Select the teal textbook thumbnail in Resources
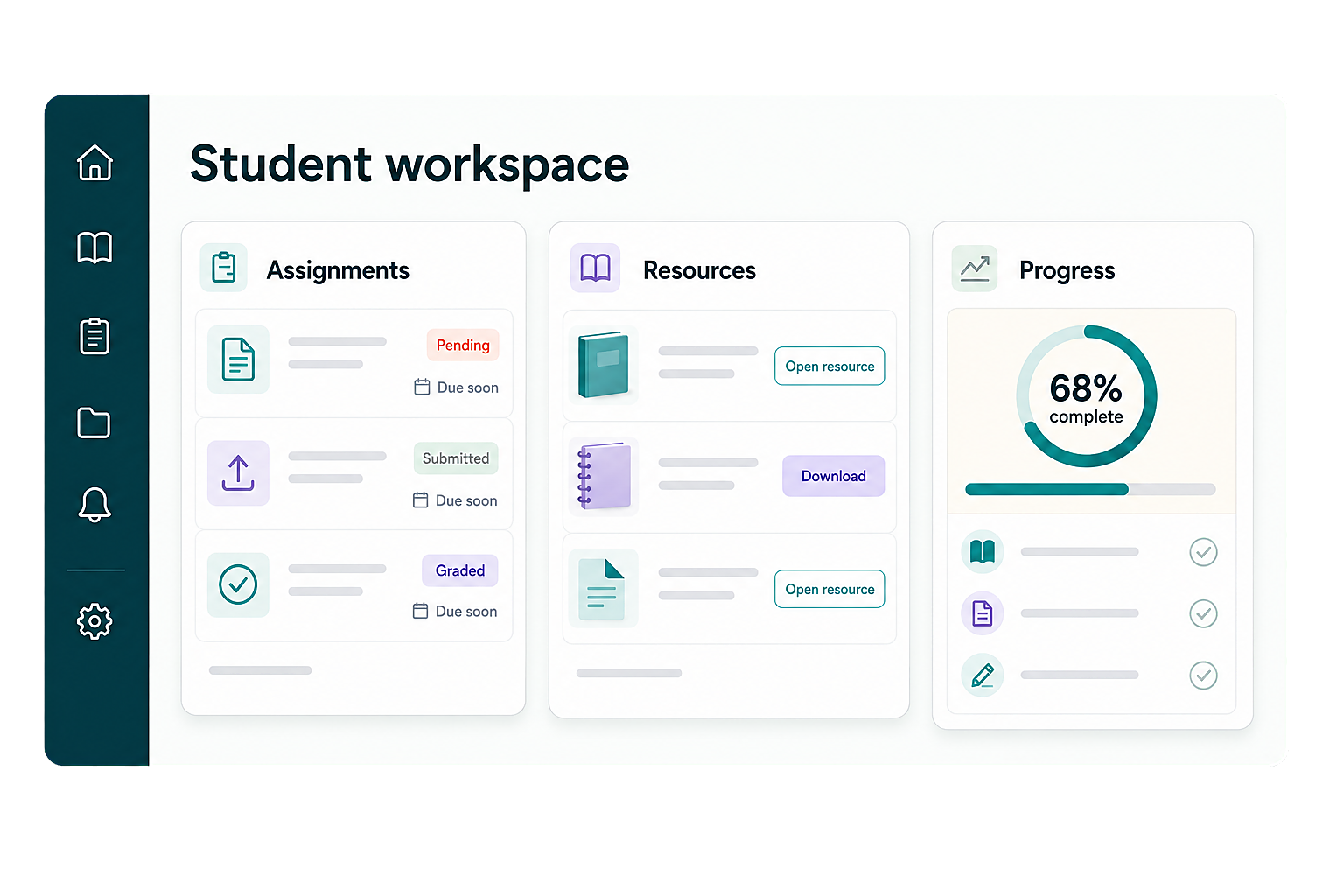 (604, 365)
